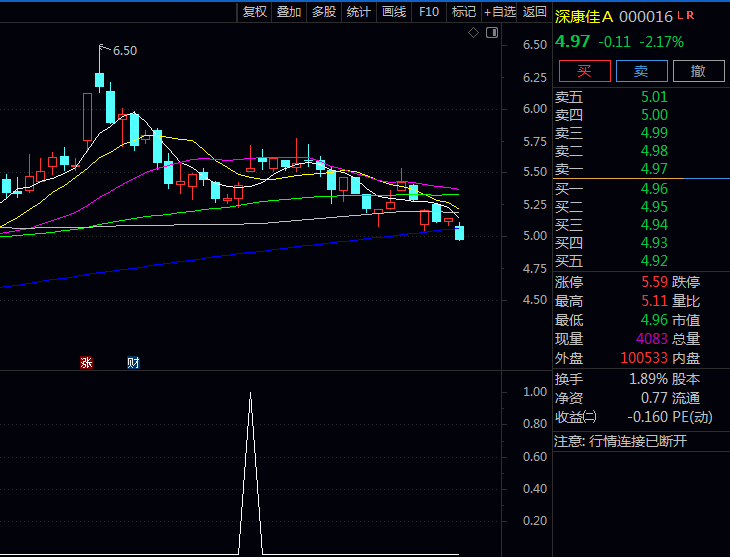Image resolution: width=730 pixels, height=557 pixels.
Task: Select the 卖一 ask price 4.97
Action: pyautogui.click(x=654, y=169)
